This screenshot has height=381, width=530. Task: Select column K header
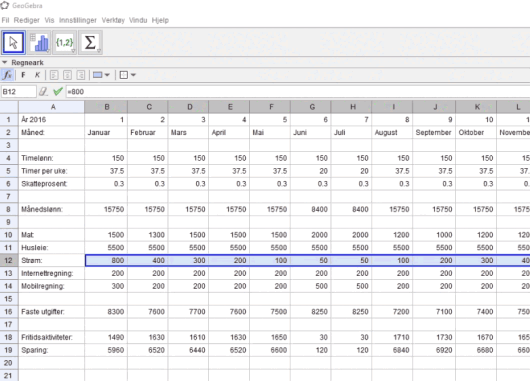(x=476, y=107)
